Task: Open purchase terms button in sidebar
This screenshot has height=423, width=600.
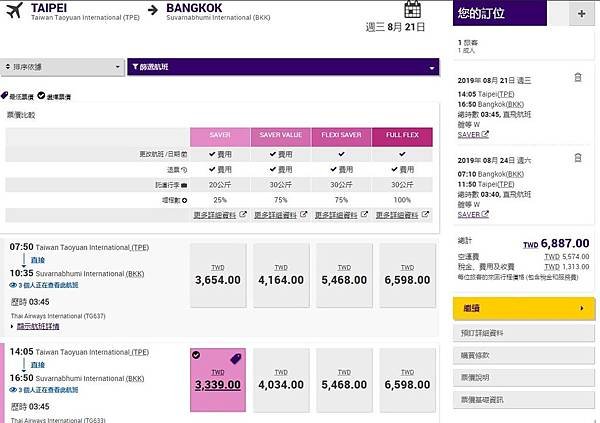Action: 524,355
